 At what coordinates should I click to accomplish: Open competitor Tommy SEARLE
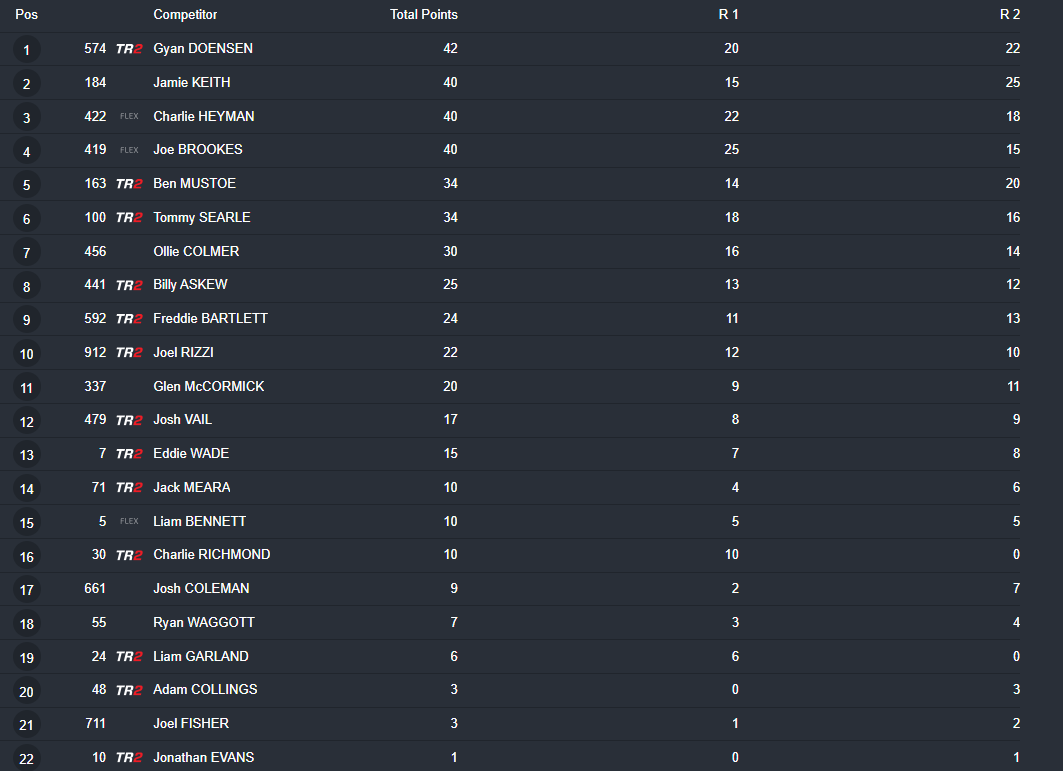point(202,217)
